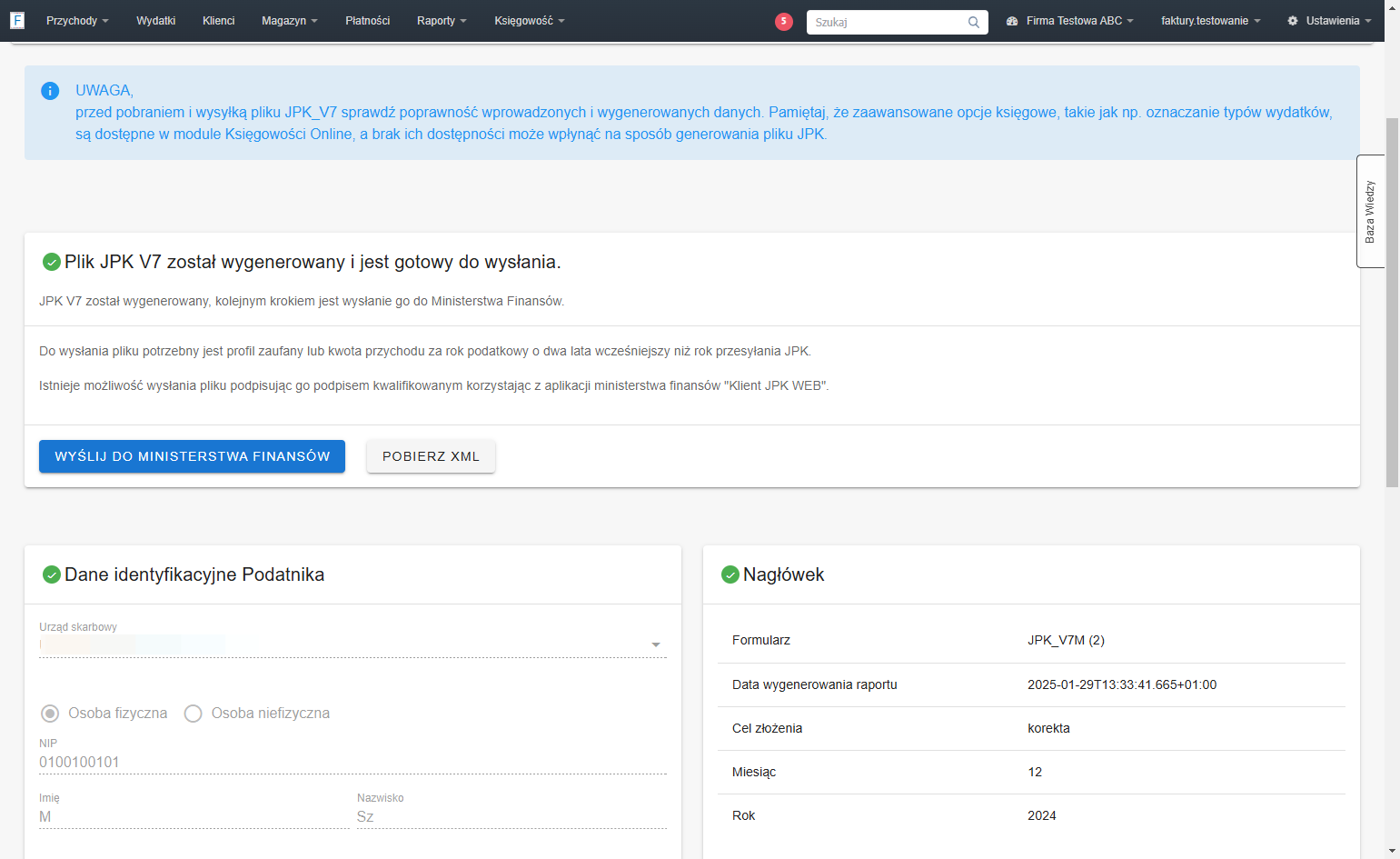Open the Raporty dropdown menu
Image resolution: width=1400 pixels, height=859 pixels.
click(442, 21)
